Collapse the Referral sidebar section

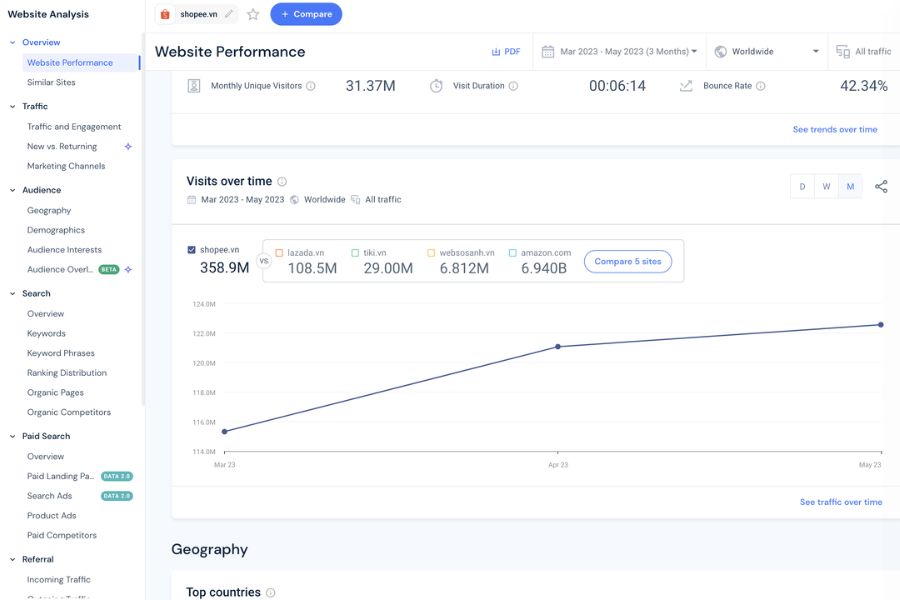(x=13, y=559)
